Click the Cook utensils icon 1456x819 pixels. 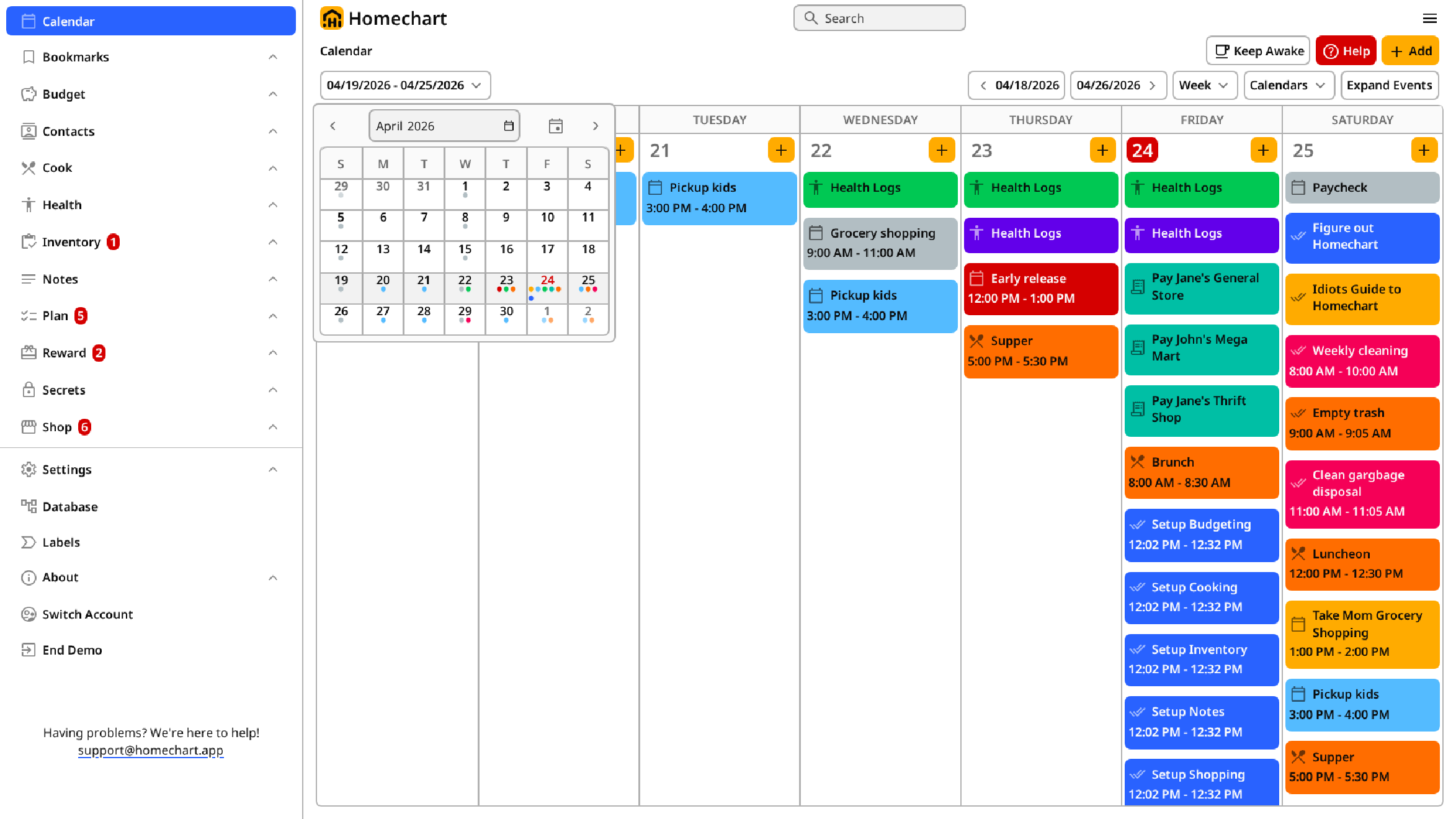[28, 168]
